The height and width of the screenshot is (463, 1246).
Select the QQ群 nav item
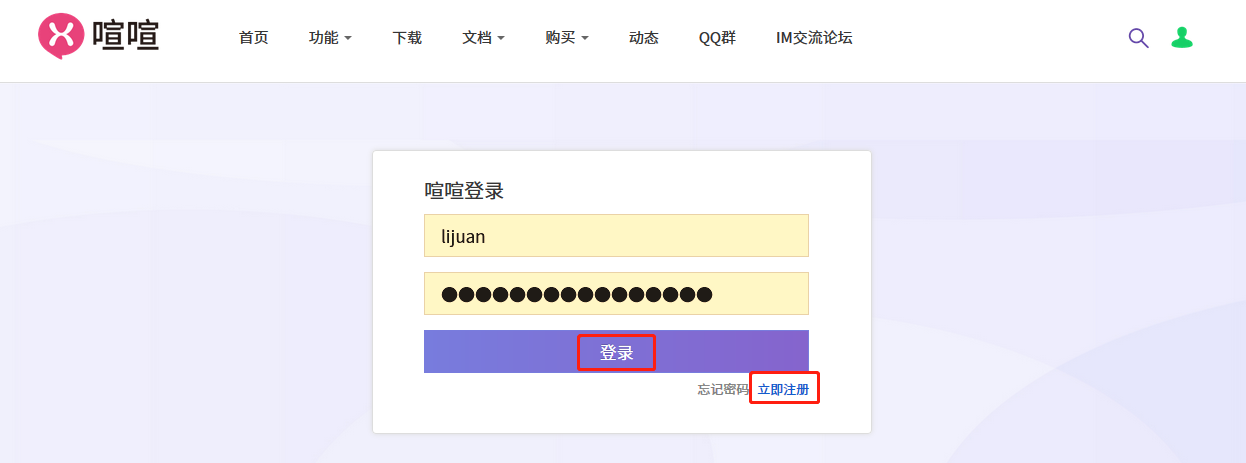(717, 38)
